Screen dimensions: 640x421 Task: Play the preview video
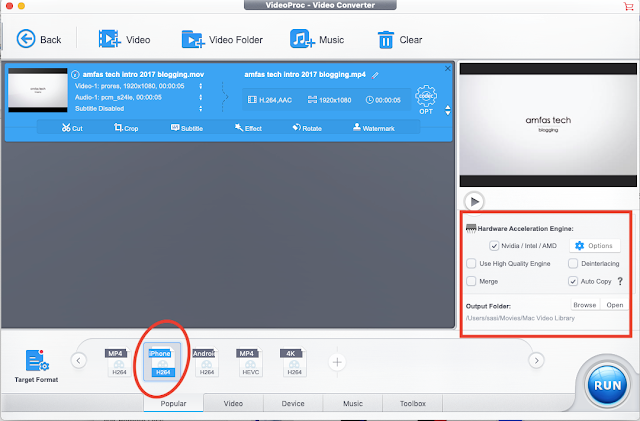474,201
